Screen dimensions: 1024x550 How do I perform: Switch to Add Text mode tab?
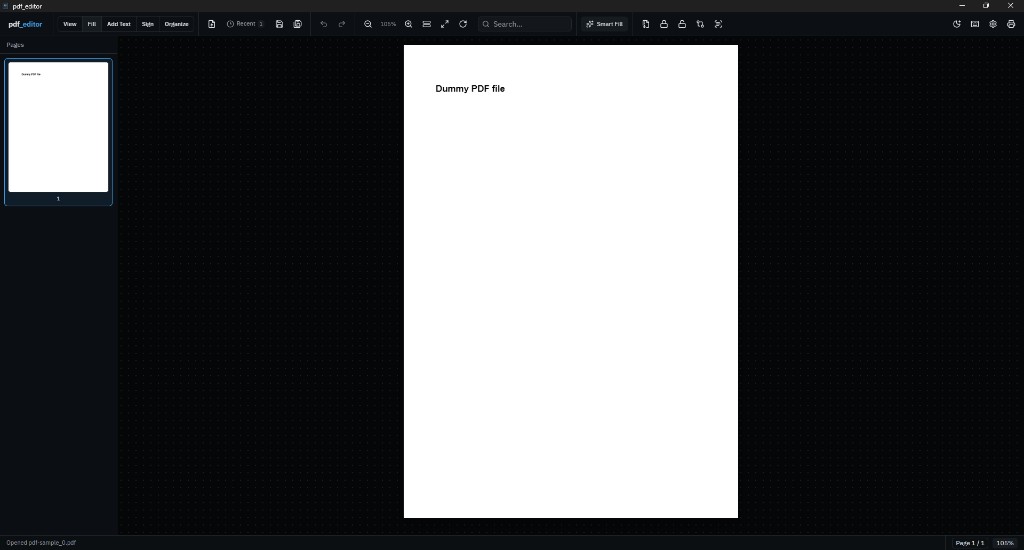(x=119, y=24)
